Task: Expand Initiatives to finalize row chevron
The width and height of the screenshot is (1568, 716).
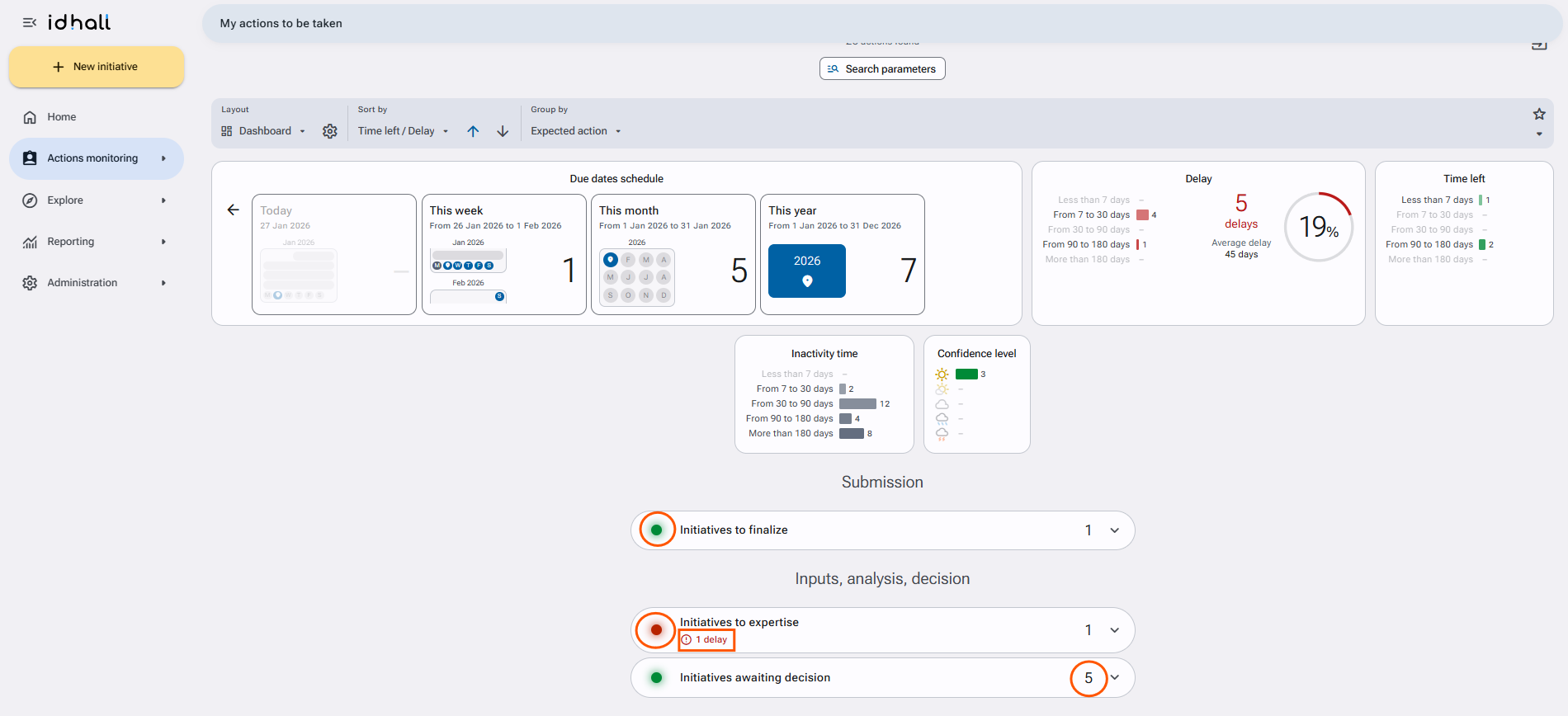Action: coord(1115,530)
